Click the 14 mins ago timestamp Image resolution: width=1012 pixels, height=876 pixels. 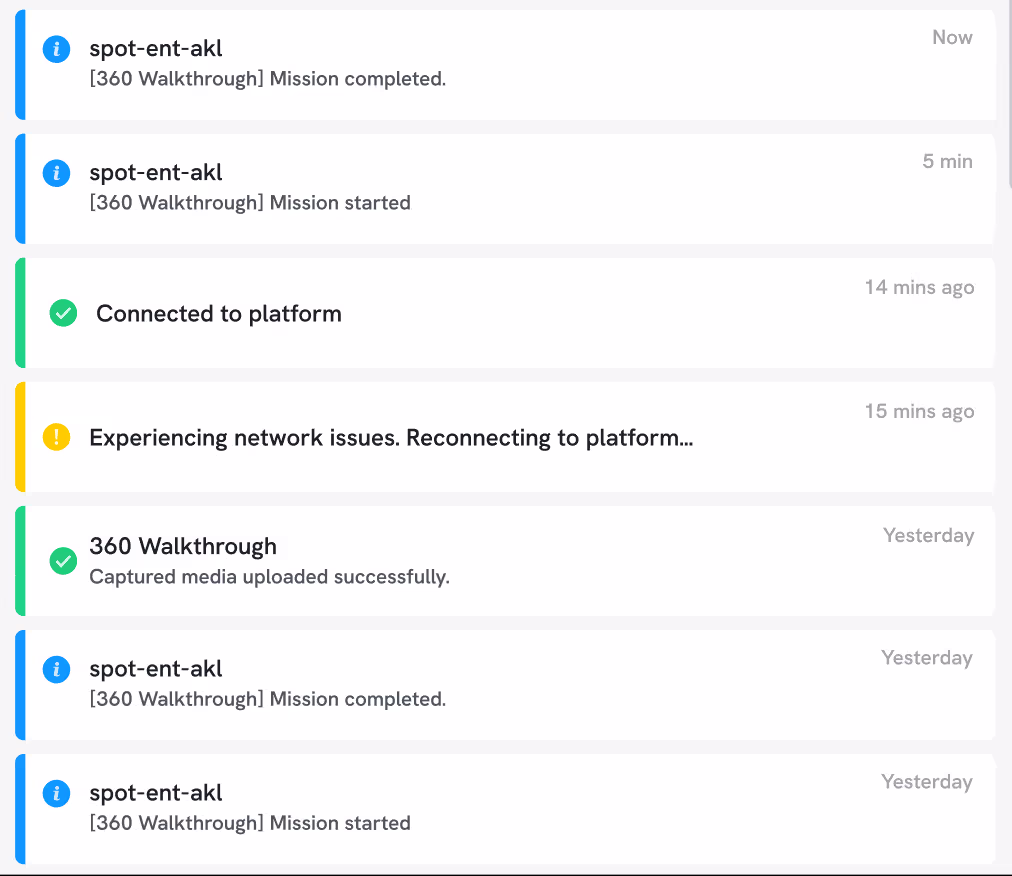tap(919, 287)
